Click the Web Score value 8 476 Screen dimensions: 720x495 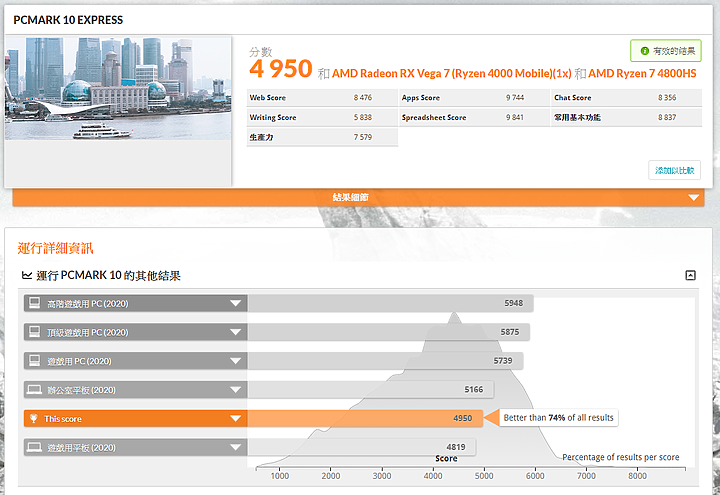(x=363, y=98)
